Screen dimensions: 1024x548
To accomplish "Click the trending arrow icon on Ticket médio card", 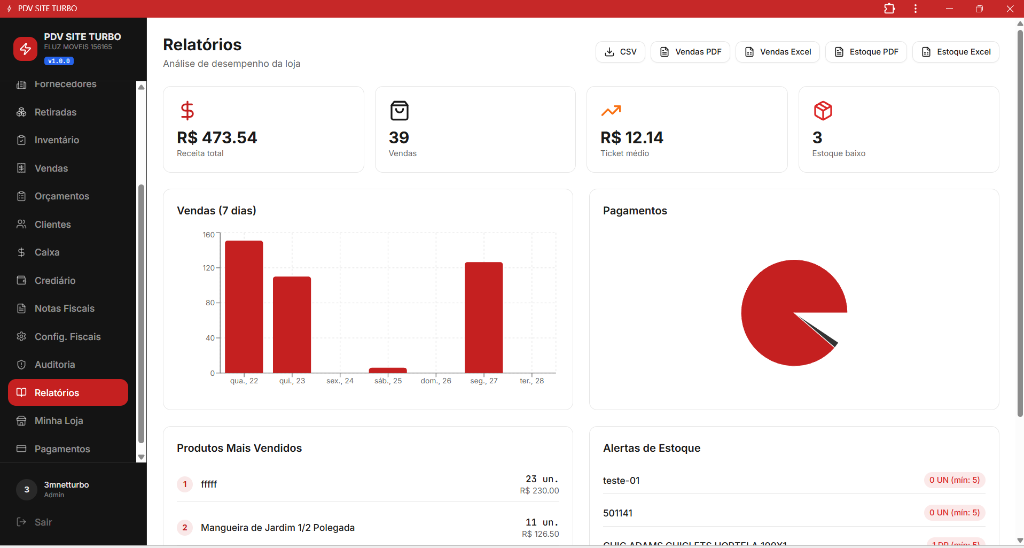I will coord(611,111).
